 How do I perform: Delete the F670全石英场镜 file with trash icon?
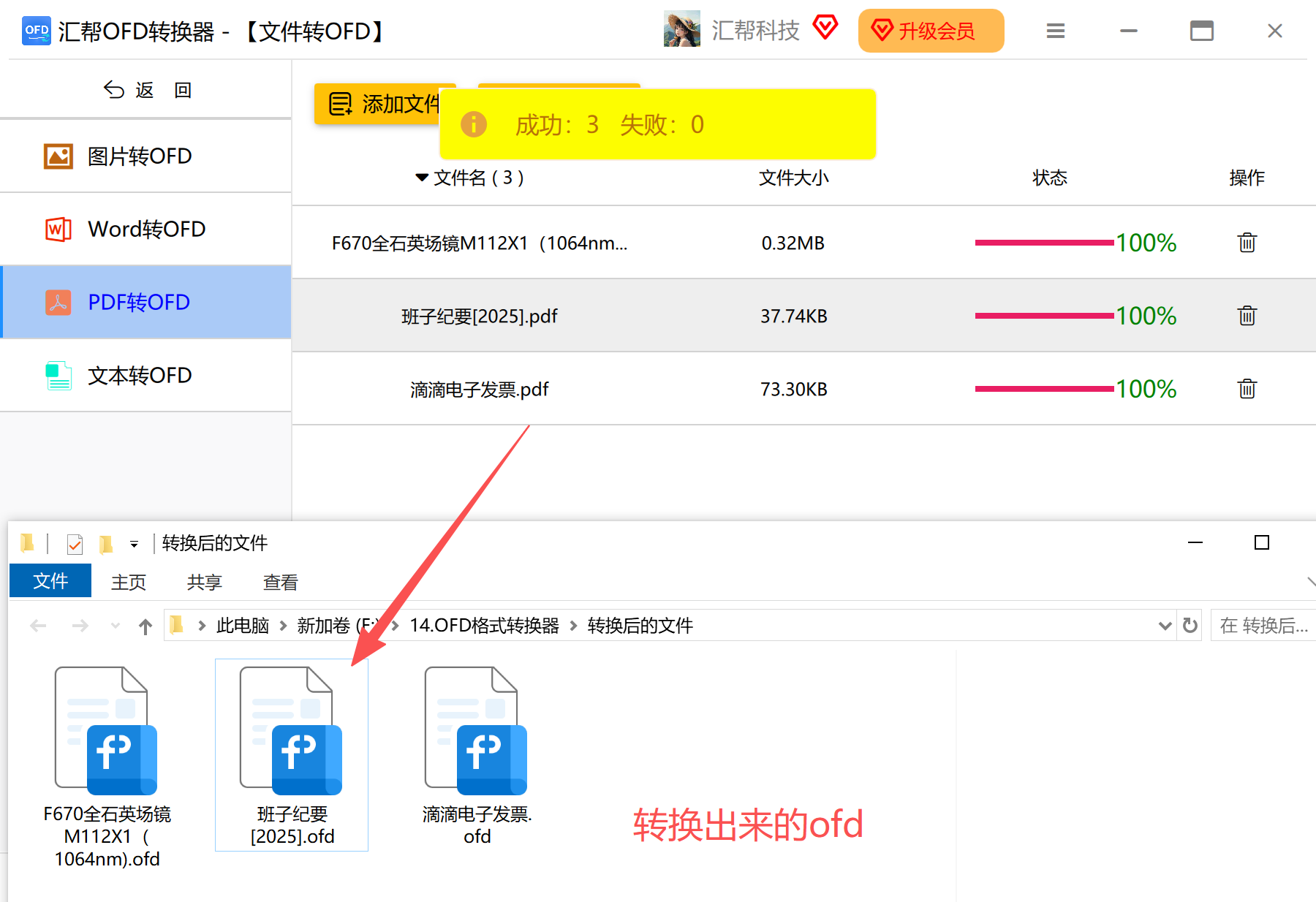[1247, 243]
